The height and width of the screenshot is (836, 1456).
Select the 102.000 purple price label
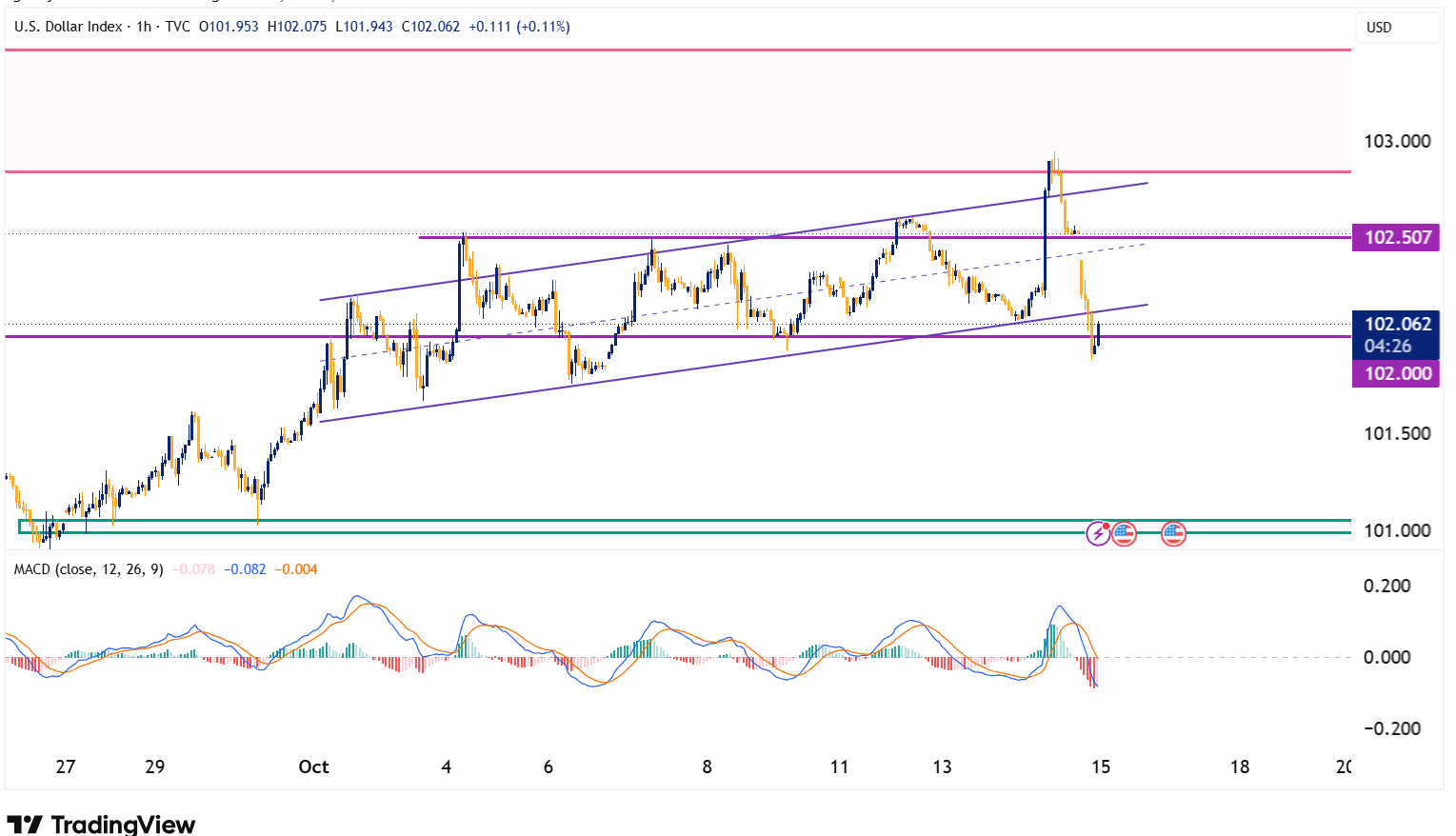[1397, 373]
